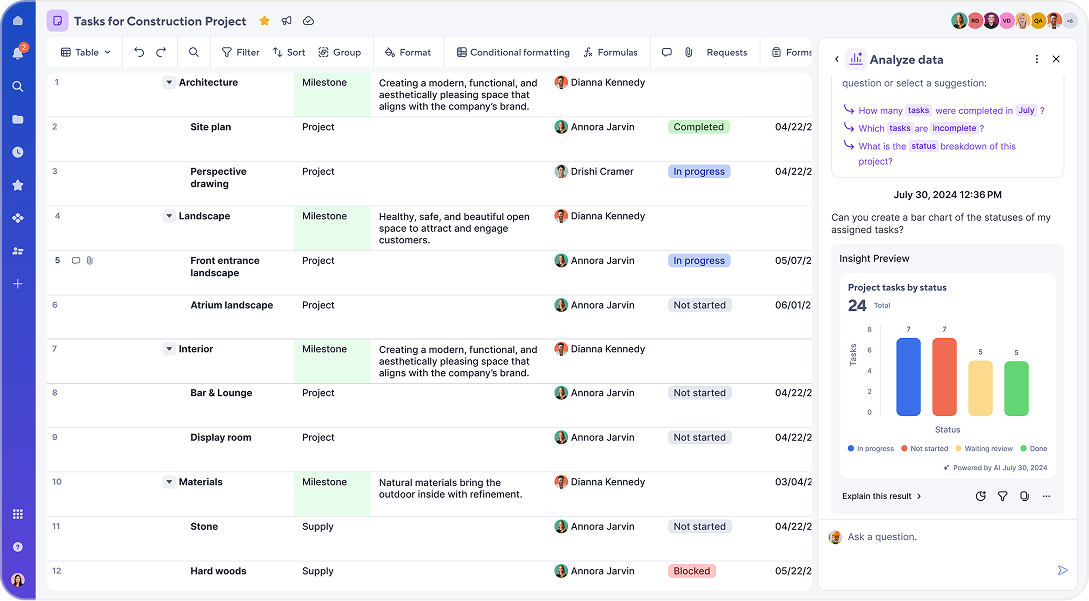Image resolution: width=1089 pixels, height=601 pixels.
Task: Expand Explain this result
Action: (x=881, y=496)
